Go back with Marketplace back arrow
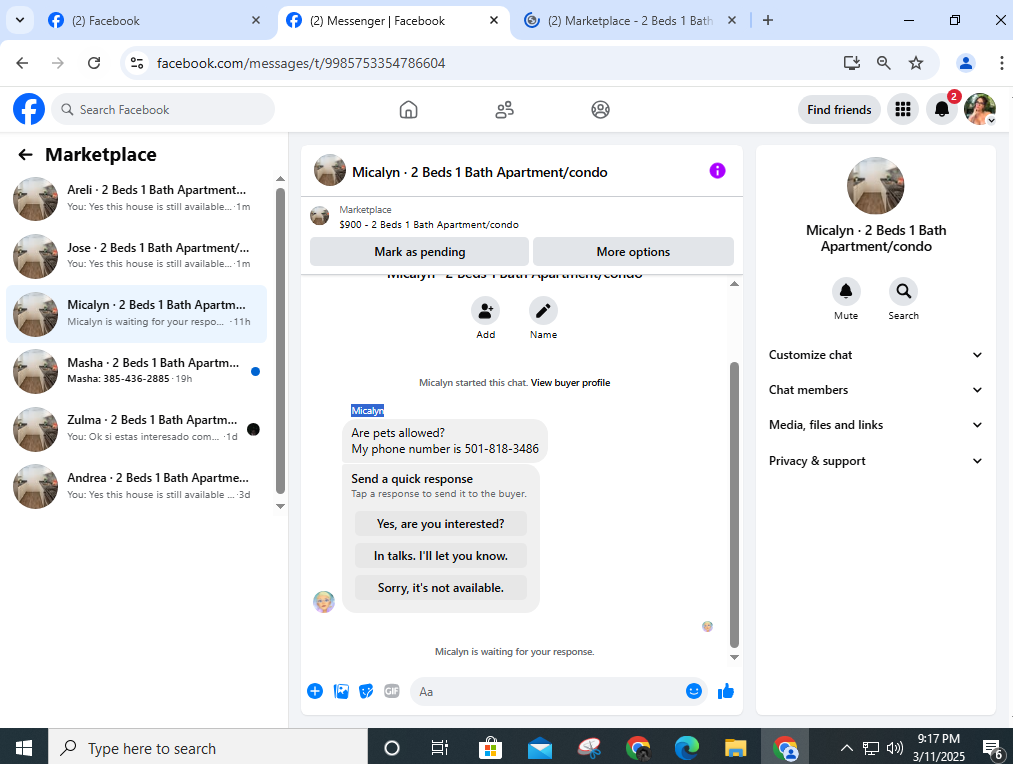 click(25, 154)
